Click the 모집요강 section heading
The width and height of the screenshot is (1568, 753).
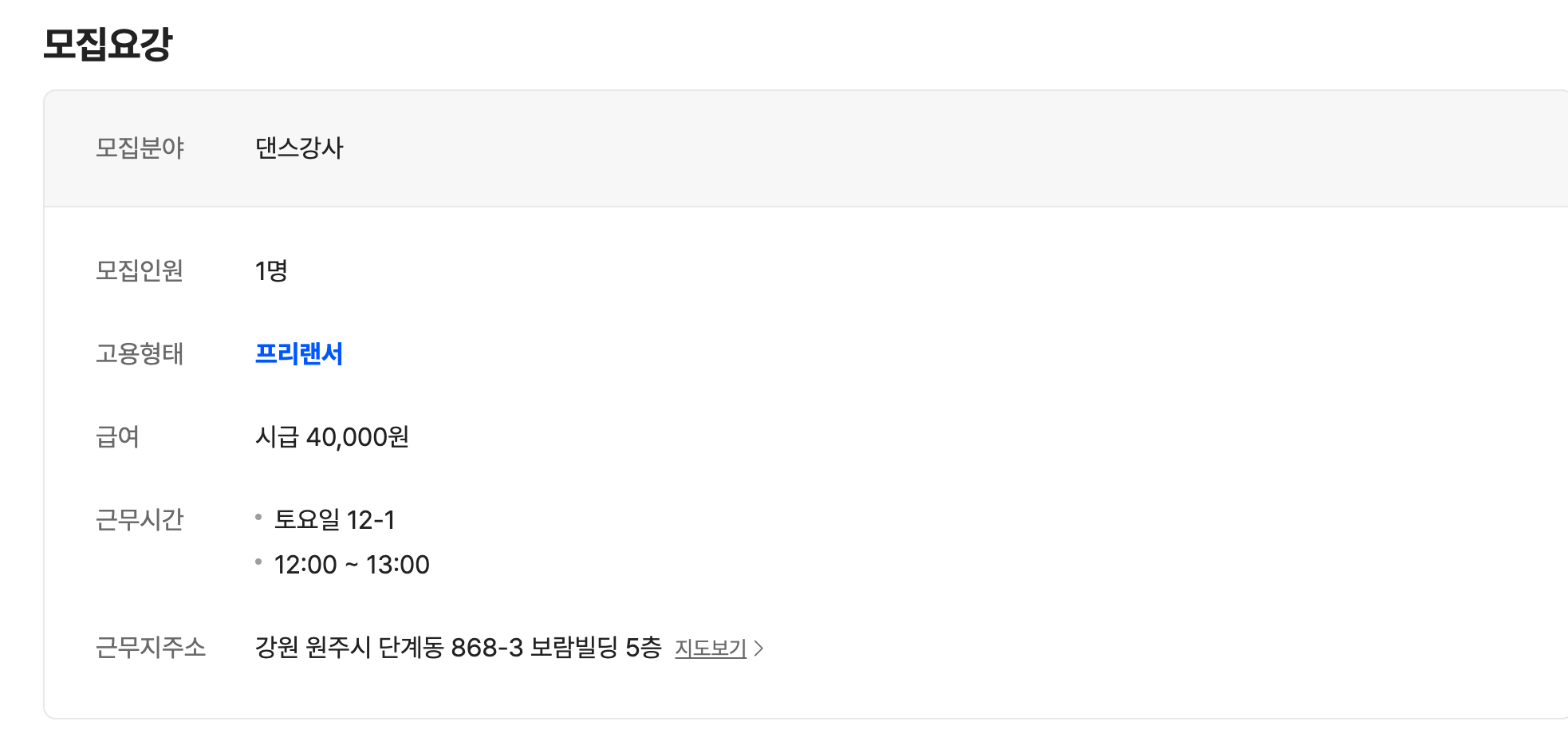click(x=107, y=43)
